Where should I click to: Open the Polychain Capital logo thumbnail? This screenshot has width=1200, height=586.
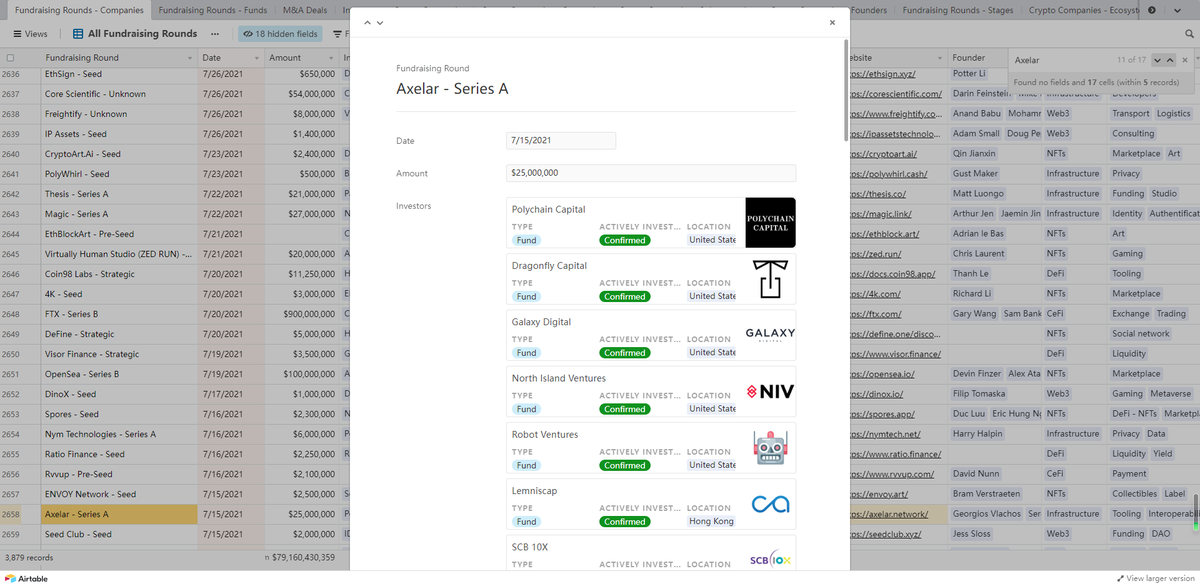(x=771, y=222)
